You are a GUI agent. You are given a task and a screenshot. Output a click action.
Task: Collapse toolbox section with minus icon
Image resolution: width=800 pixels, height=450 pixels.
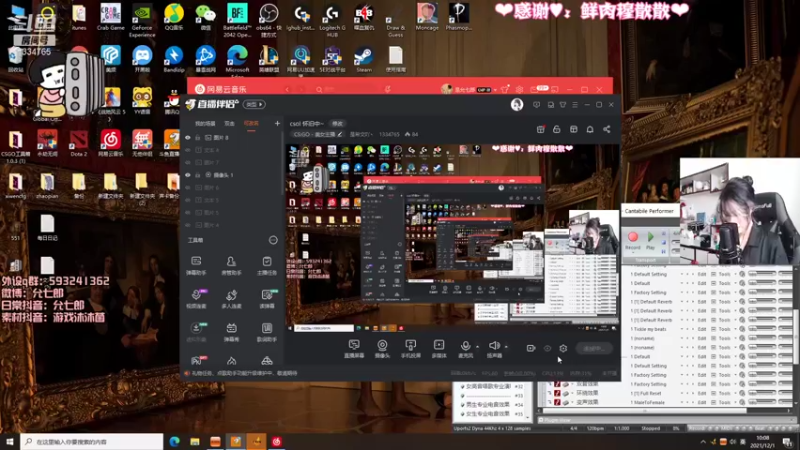[x=273, y=240]
